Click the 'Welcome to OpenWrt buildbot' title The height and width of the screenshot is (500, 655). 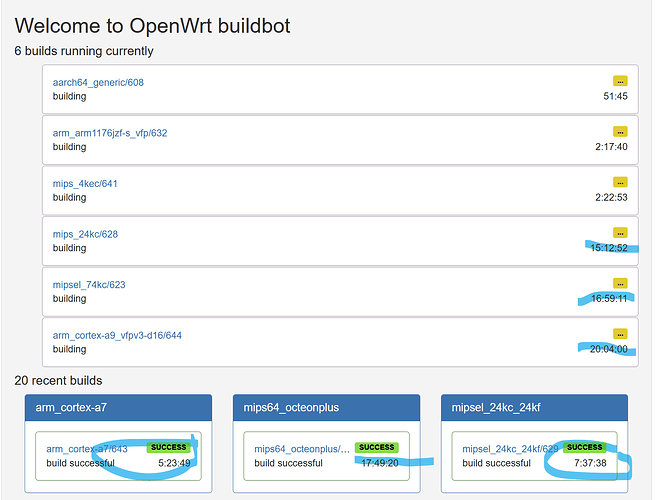pyautogui.click(x=152, y=26)
